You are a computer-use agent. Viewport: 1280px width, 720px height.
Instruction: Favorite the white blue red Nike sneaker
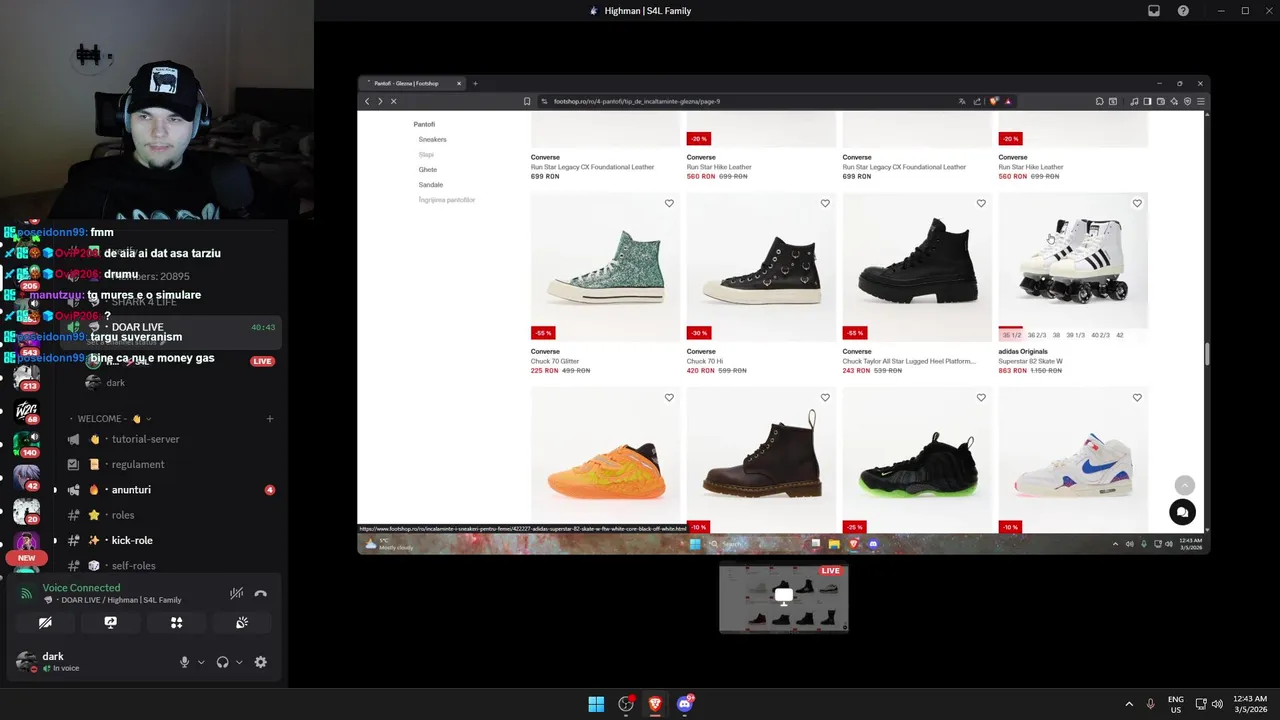[1137, 397]
